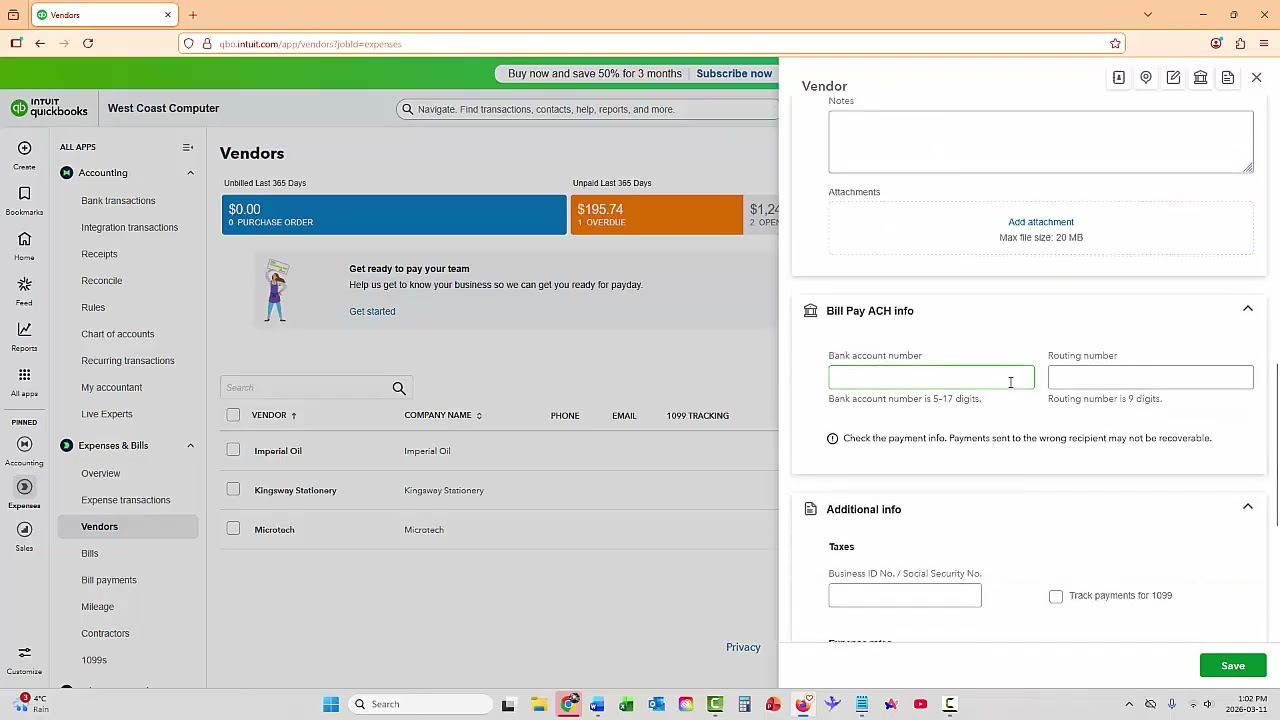Go back in browser
1280x720 pixels.
[x=40, y=43]
